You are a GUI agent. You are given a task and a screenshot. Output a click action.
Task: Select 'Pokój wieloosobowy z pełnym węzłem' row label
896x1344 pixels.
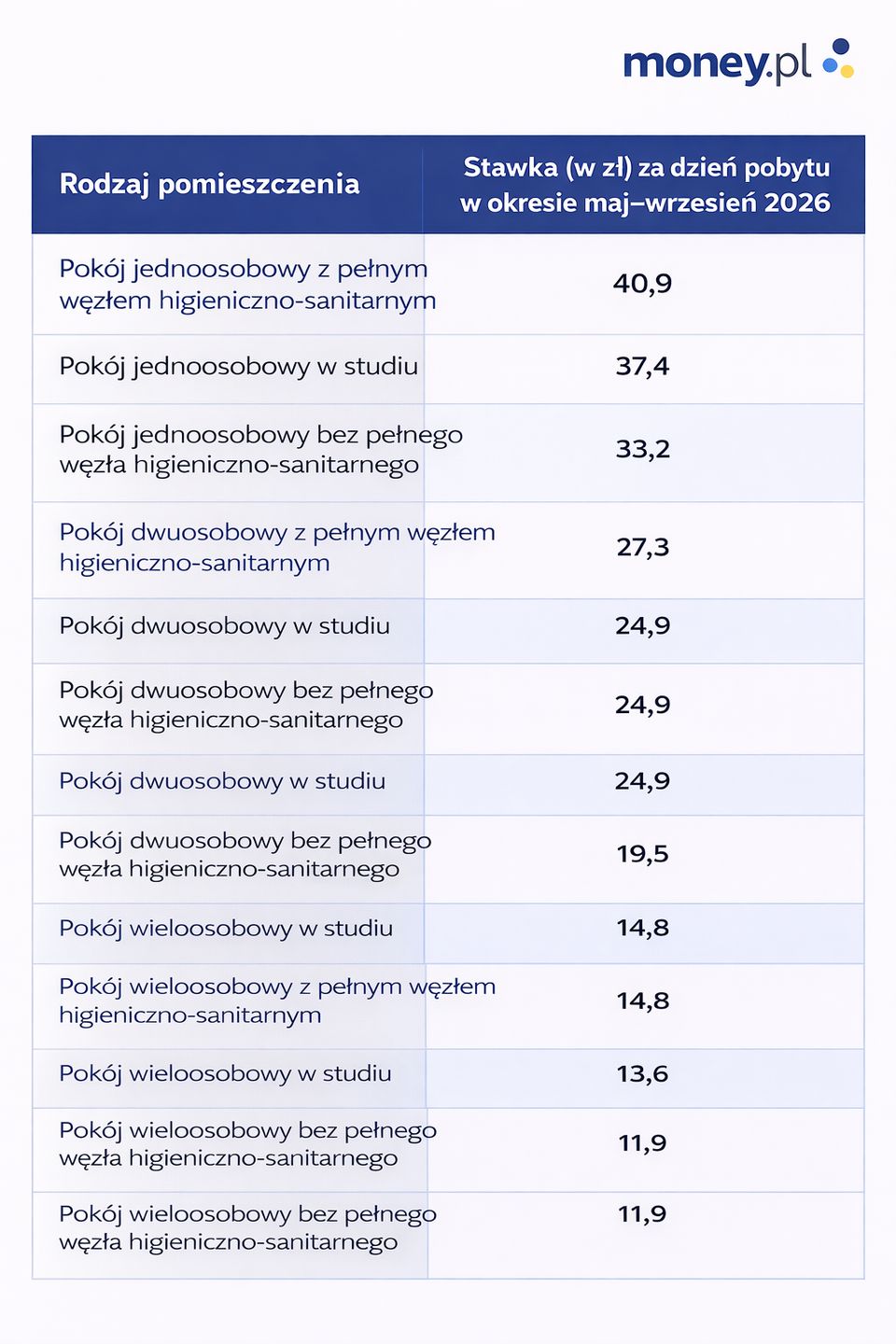pos(277,1001)
